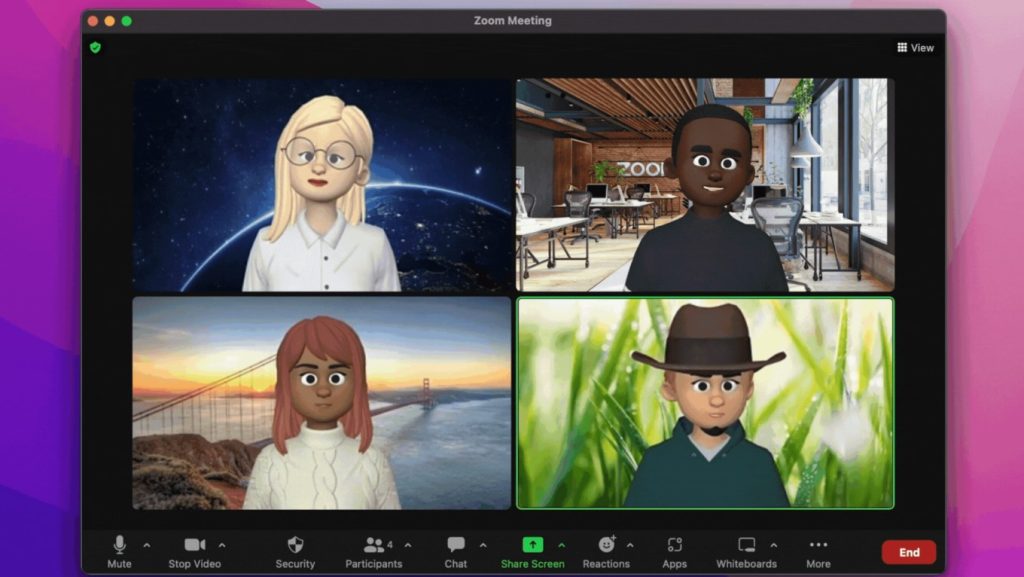Image resolution: width=1024 pixels, height=577 pixels.
Task: Expand video options arrow beside Stop Video
Action: point(222,545)
